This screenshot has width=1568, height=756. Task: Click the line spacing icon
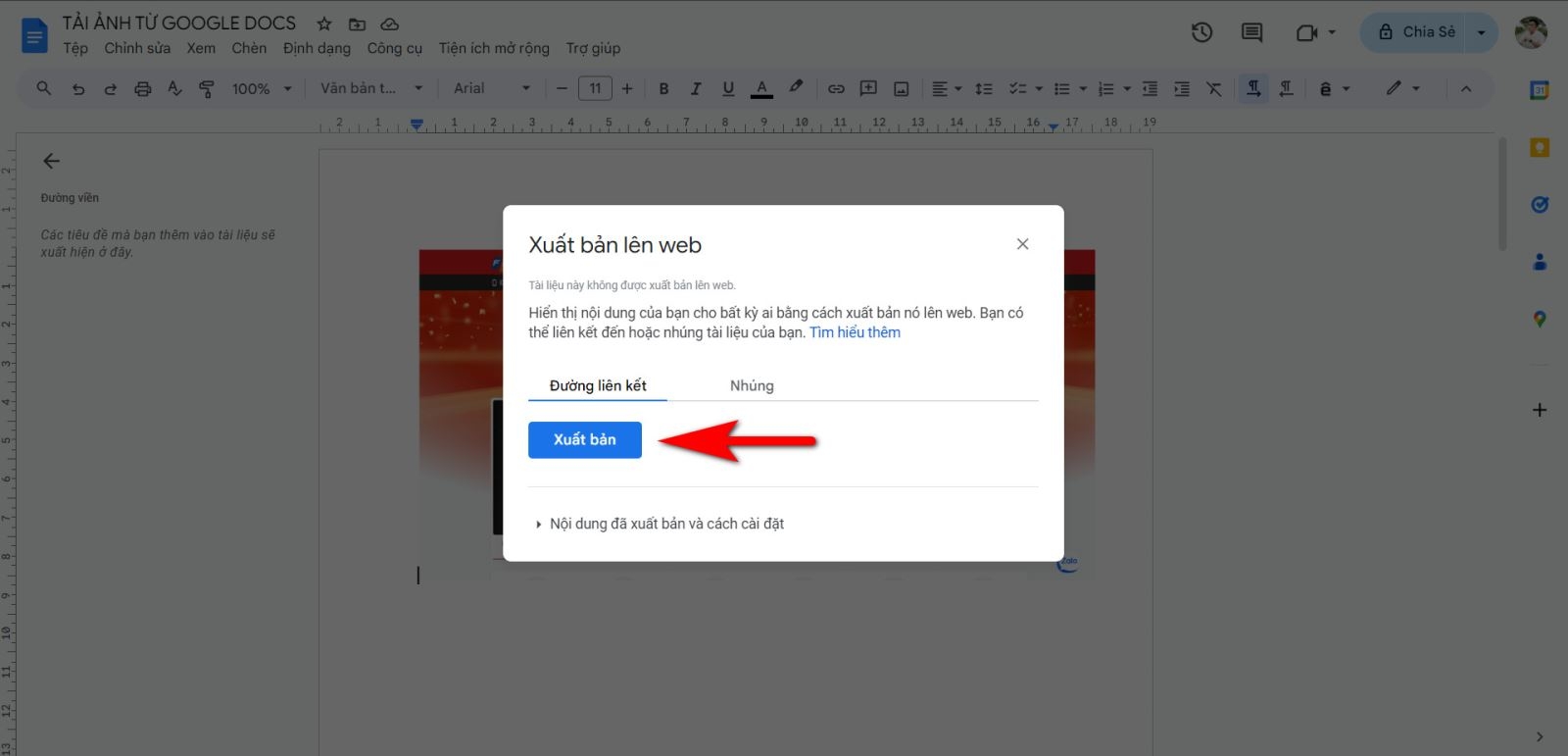[984, 88]
